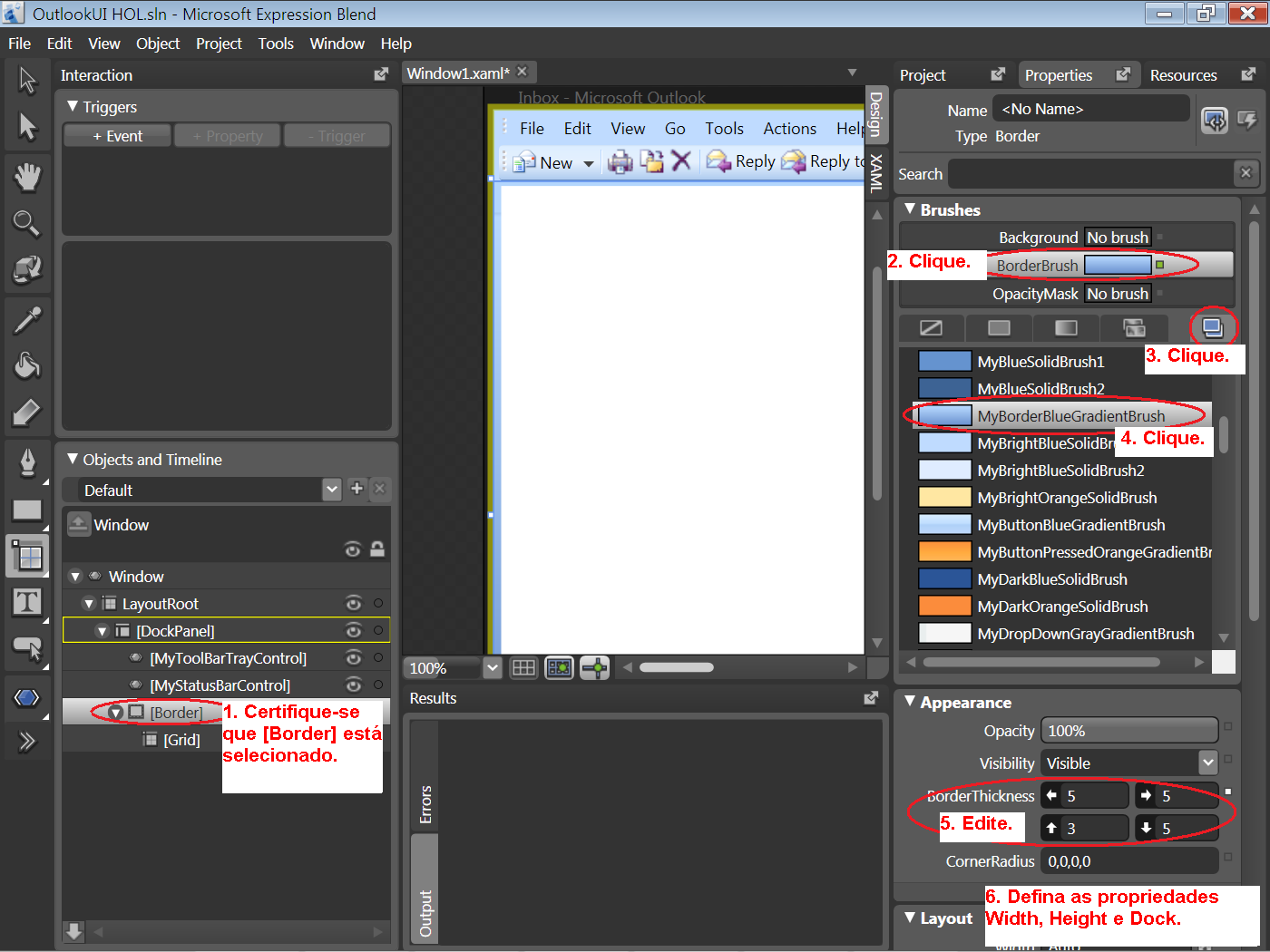This screenshot has width=1270, height=952.
Task: Toggle show snap grid icon
Action: pyautogui.click(x=524, y=668)
